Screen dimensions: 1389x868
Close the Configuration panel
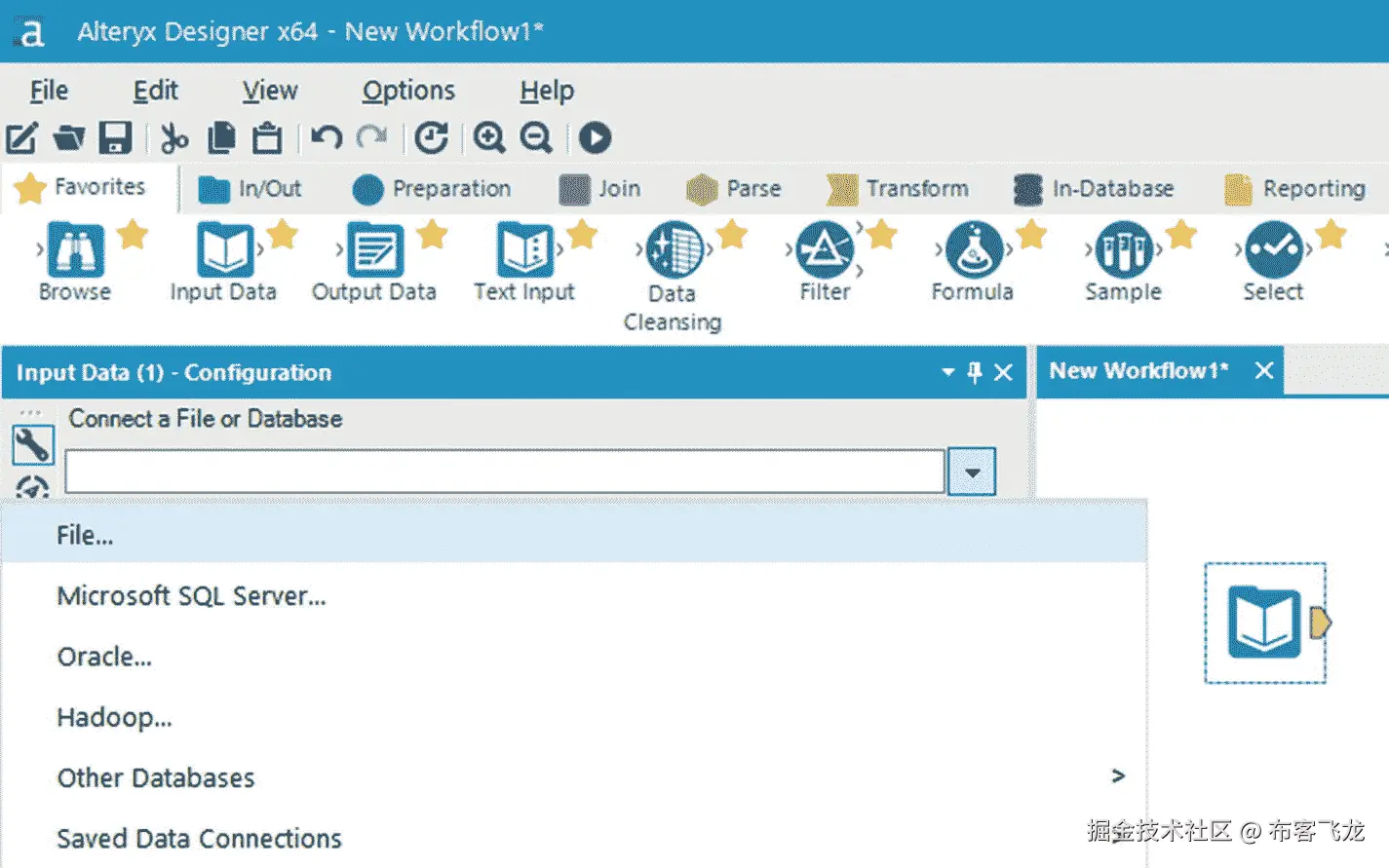1003,372
